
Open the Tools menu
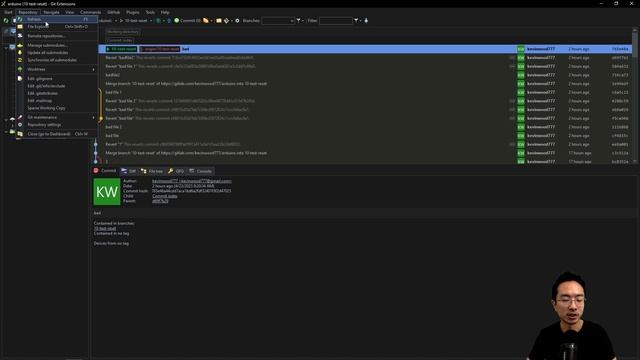coord(150,12)
